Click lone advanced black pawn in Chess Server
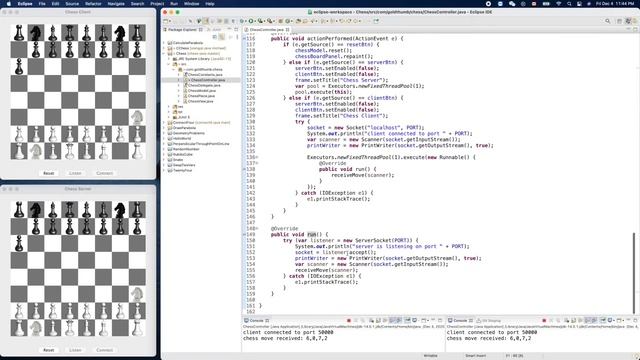 (x=19, y=243)
